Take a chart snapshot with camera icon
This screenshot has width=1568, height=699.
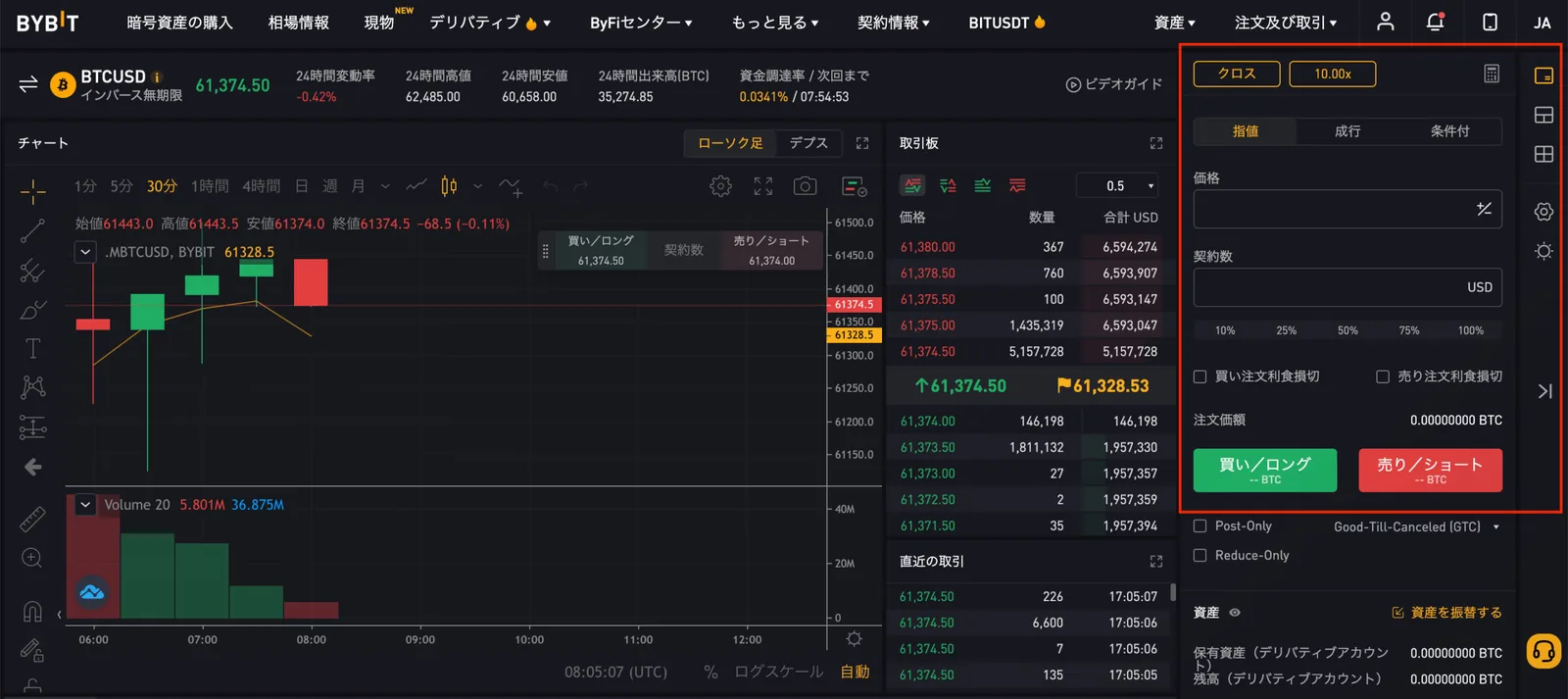point(806,186)
